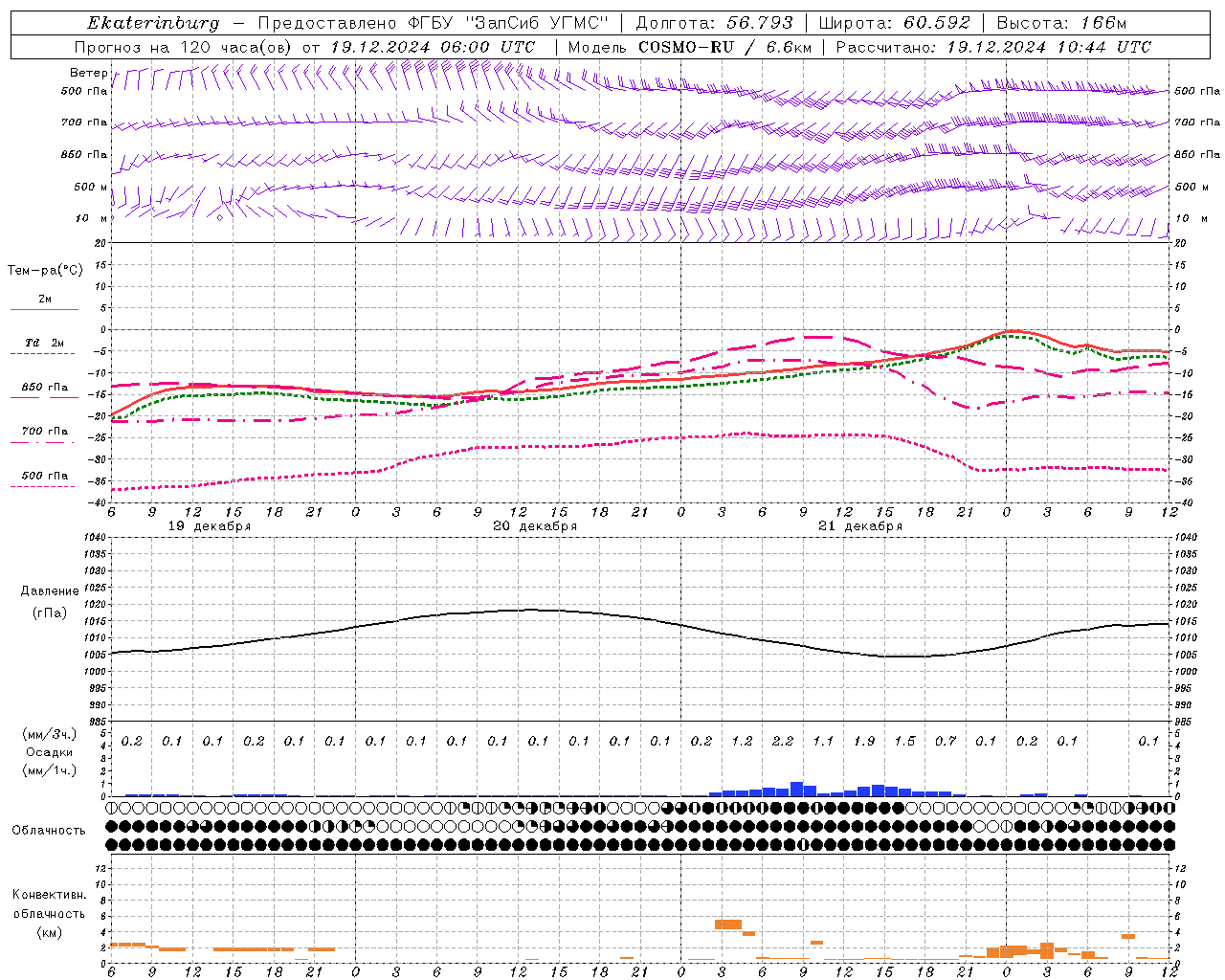This screenshot has width=1225, height=980.
Task: Click '850 гПа' temperature legend entry
Action: (x=44, y=388)
